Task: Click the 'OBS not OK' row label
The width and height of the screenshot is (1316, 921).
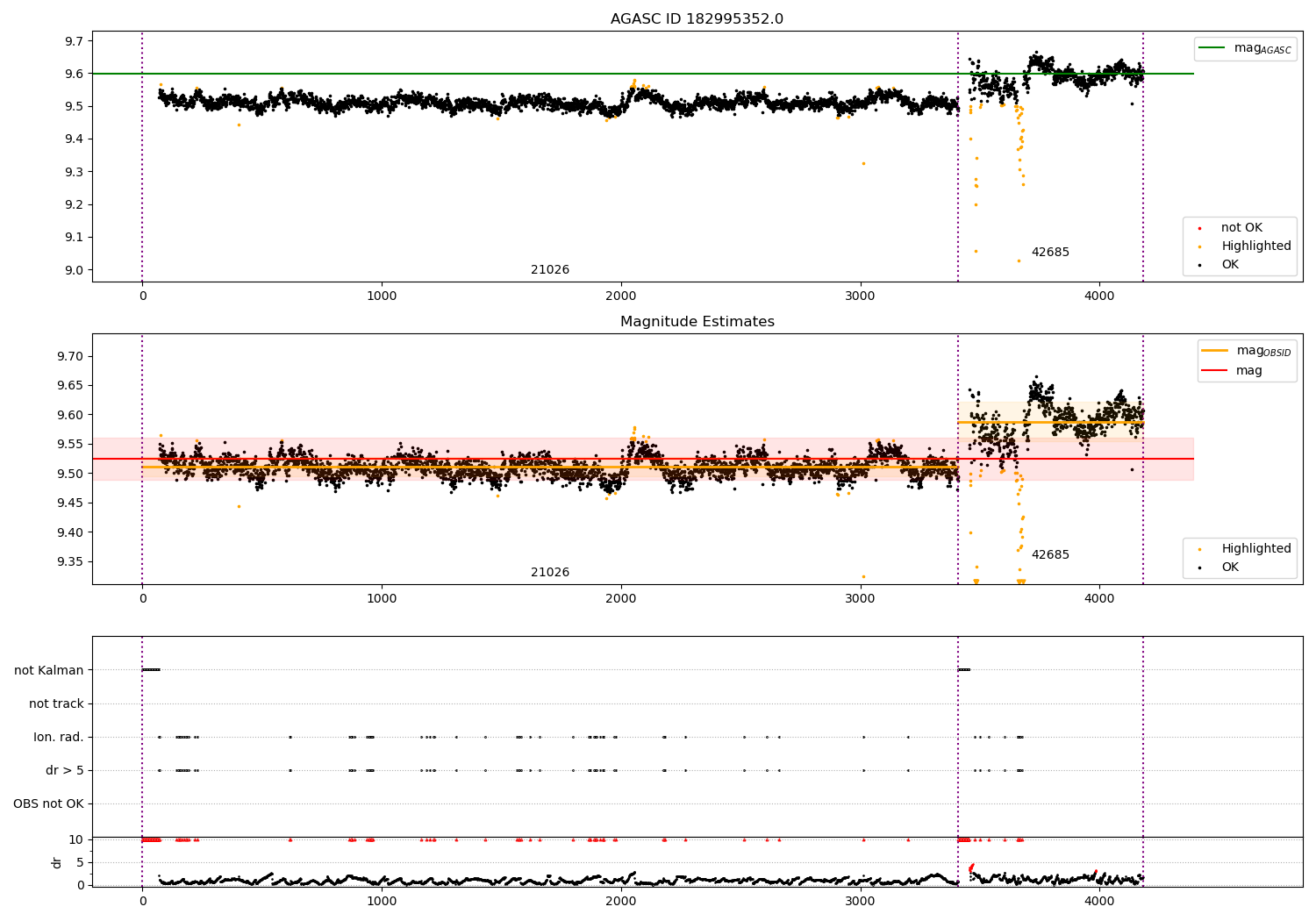Action: click(49, 803)
